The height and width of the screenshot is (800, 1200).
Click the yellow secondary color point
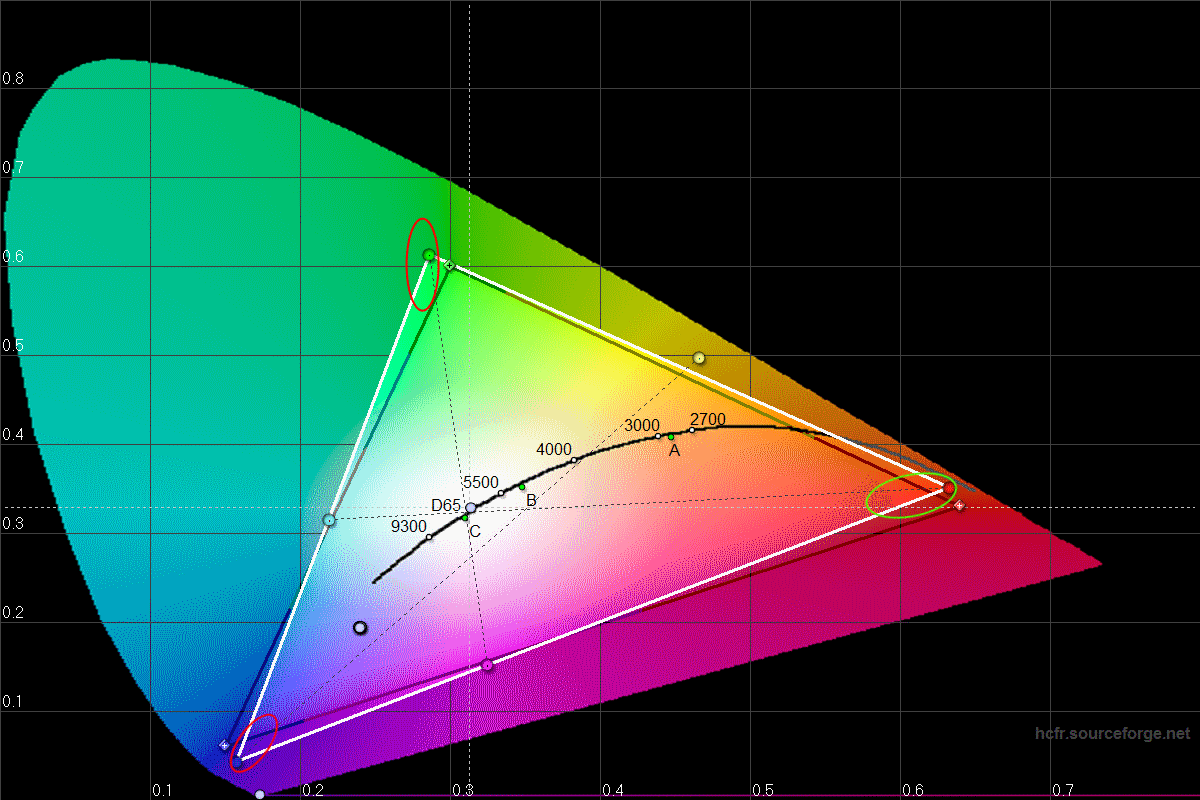click(699, 358)
